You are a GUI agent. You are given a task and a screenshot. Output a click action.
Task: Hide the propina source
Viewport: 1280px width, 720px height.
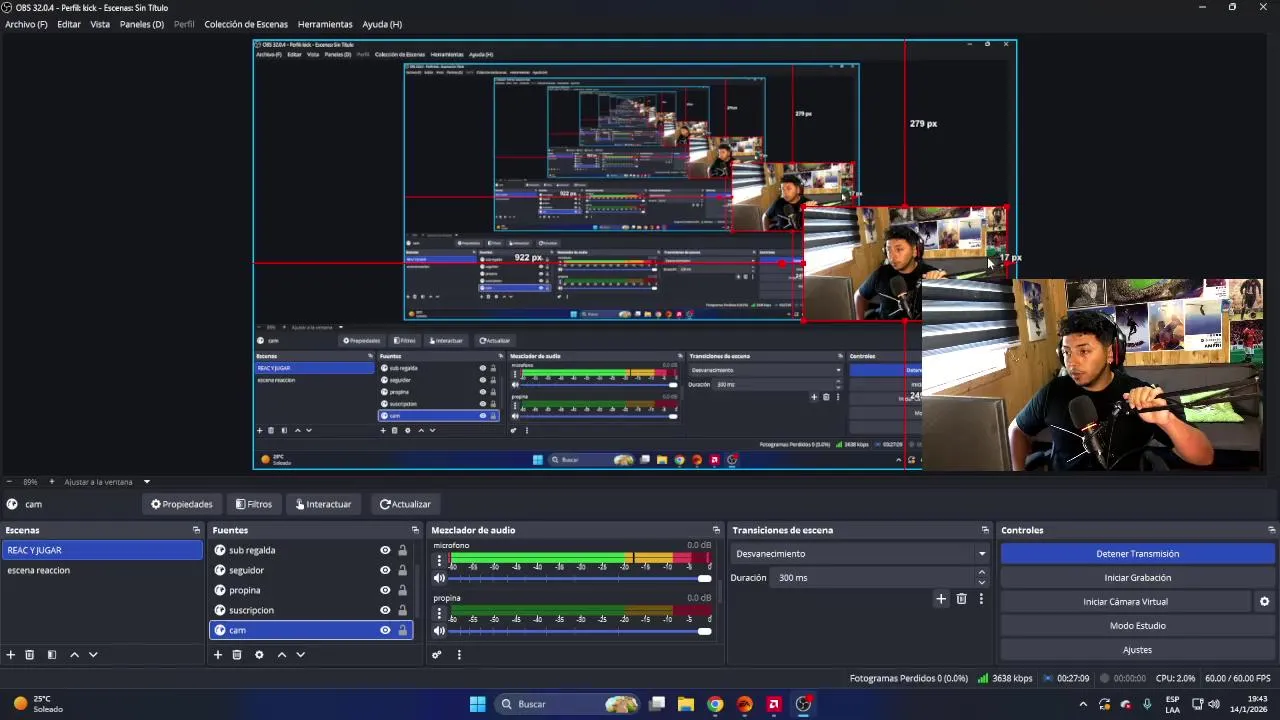pos(385,590)
